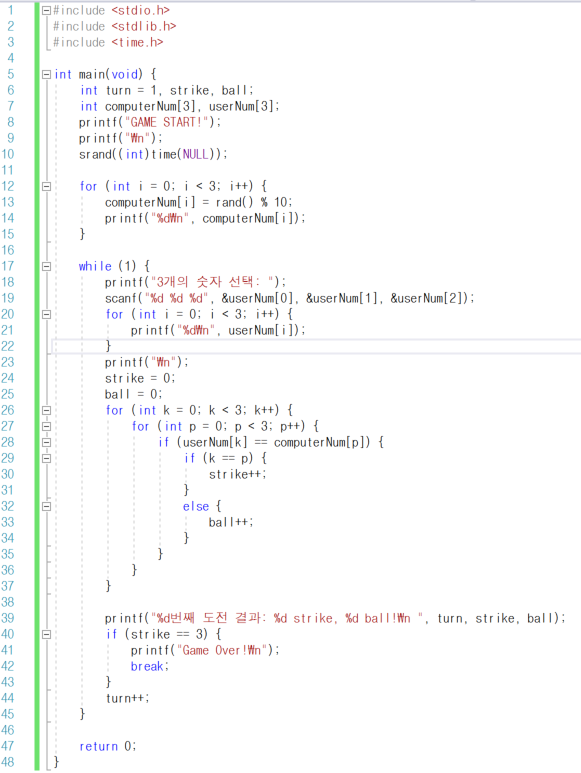Fold the else block at line 32
This screenshot has width=581, height=773.
point(46,506)
